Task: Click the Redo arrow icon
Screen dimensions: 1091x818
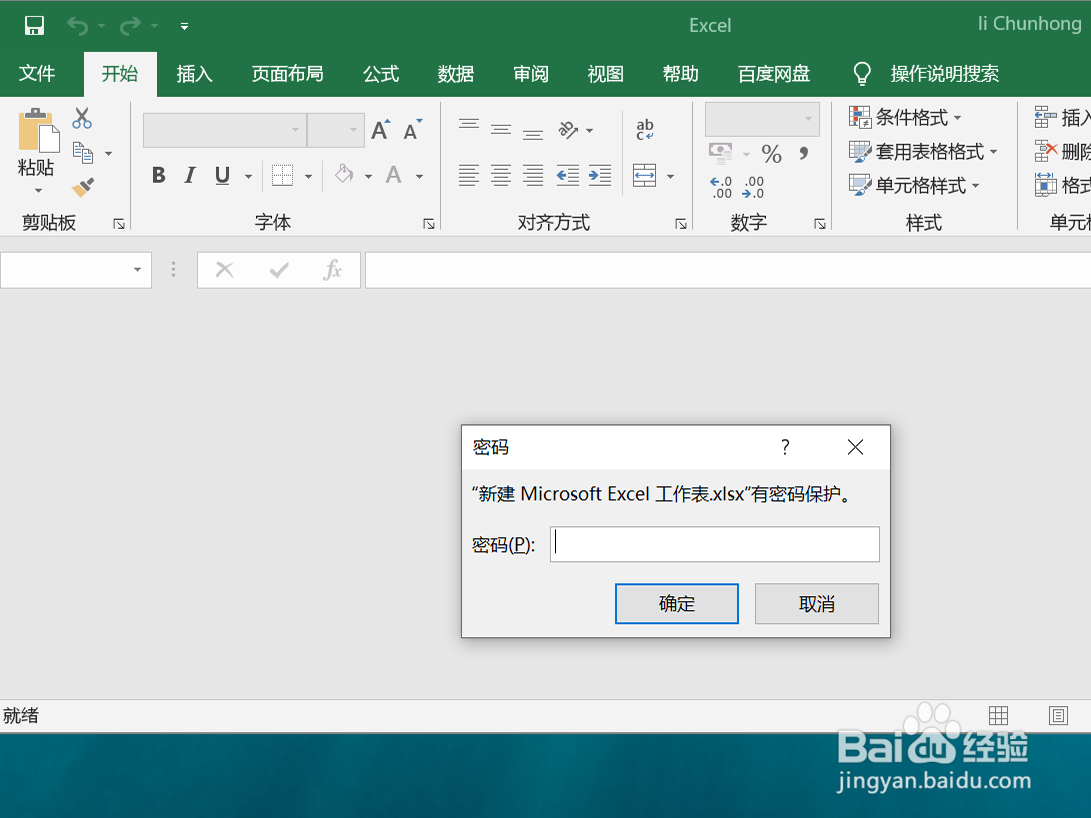Action: pyautogui.click(x=130, y=26)
